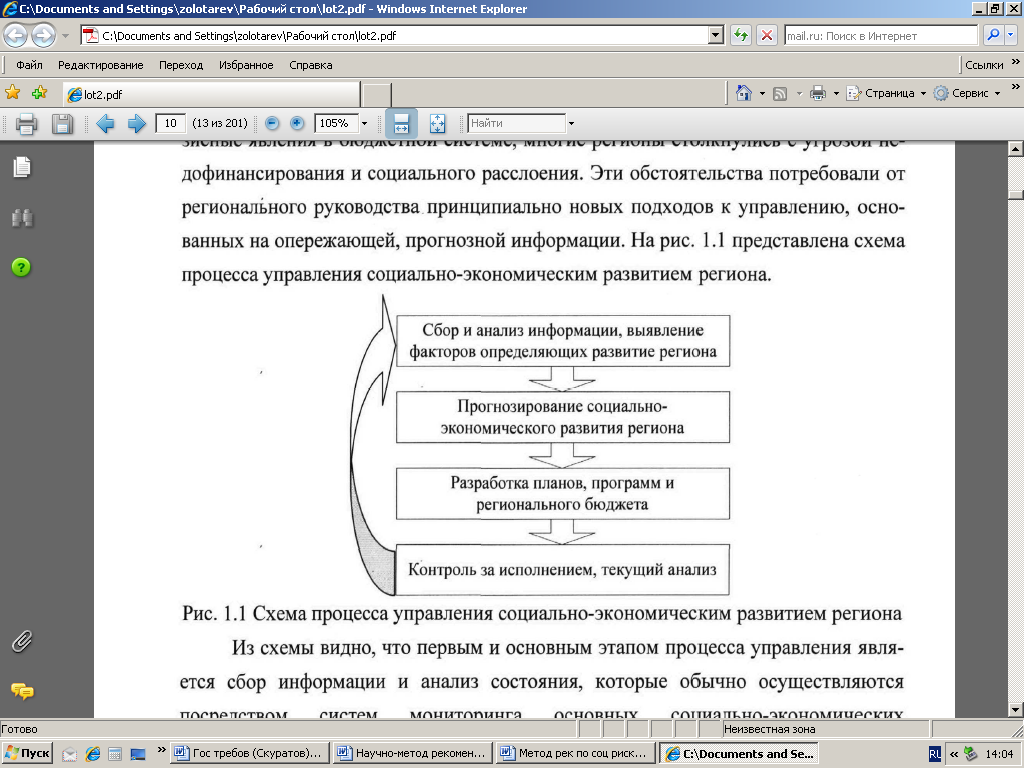Open the Файл menu
1024x768 pixels.
point(29,65)
